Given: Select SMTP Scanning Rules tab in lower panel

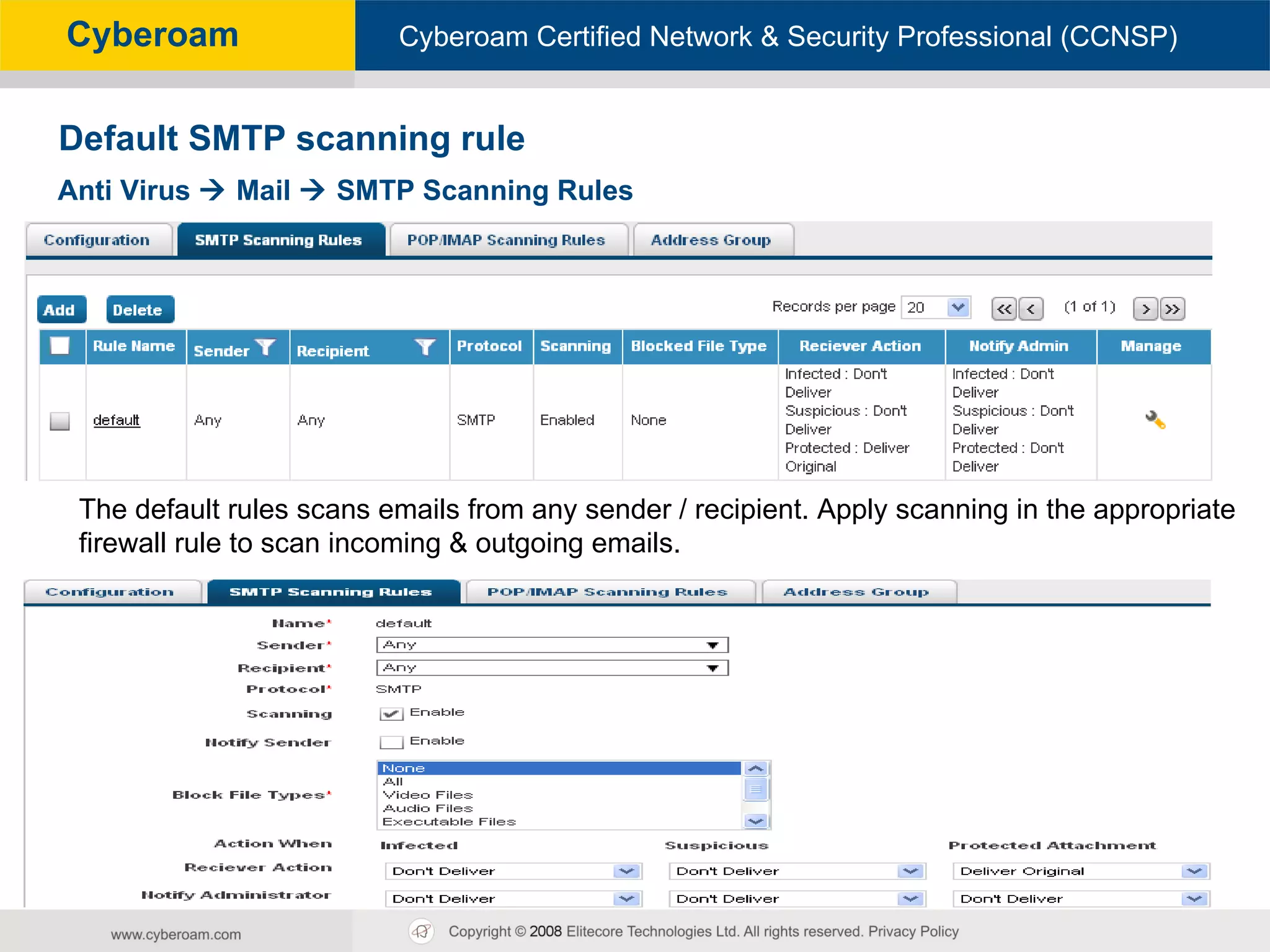Looking at the screenshot, I should tap(332, 592).
